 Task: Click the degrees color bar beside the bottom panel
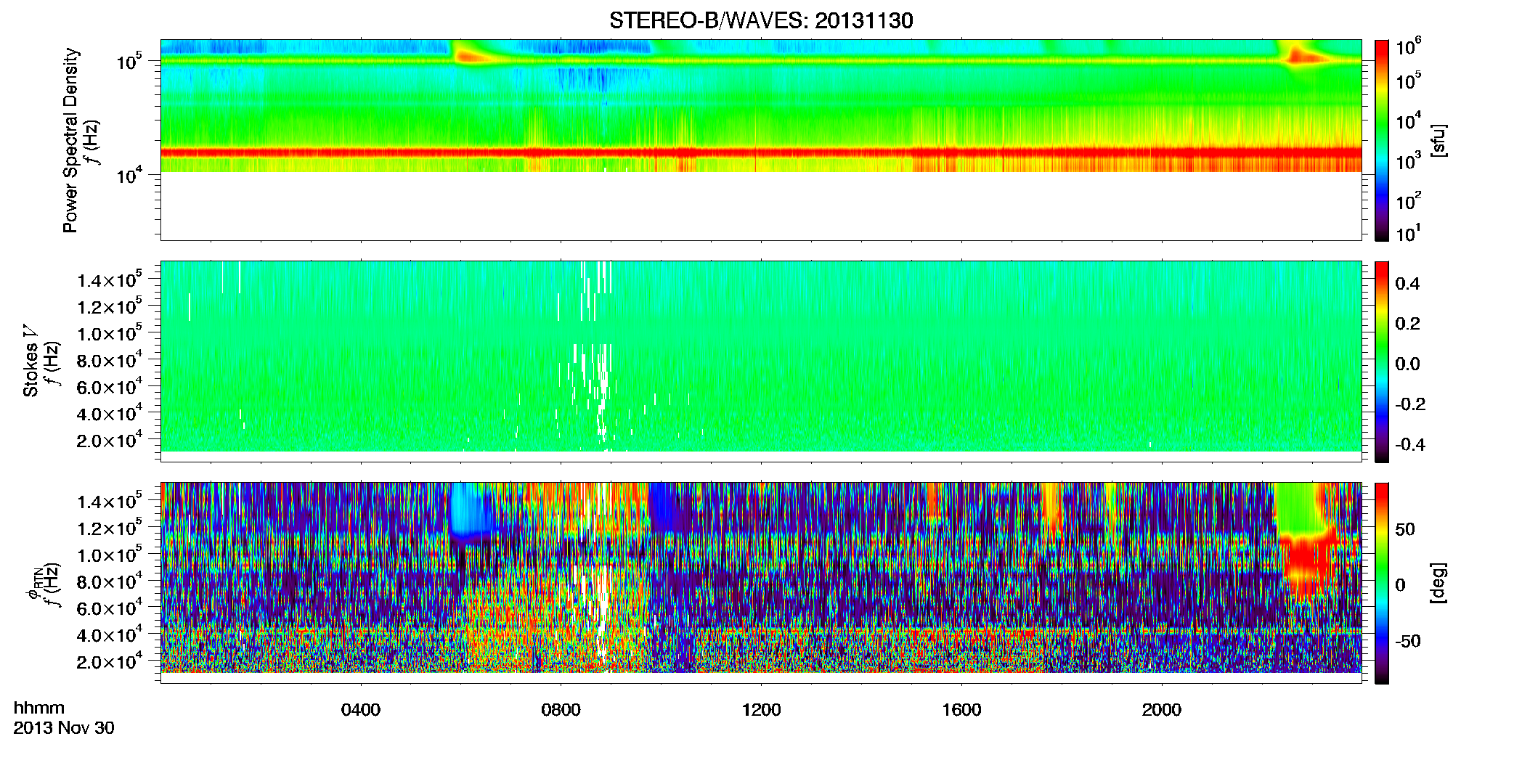point(1382,583)
